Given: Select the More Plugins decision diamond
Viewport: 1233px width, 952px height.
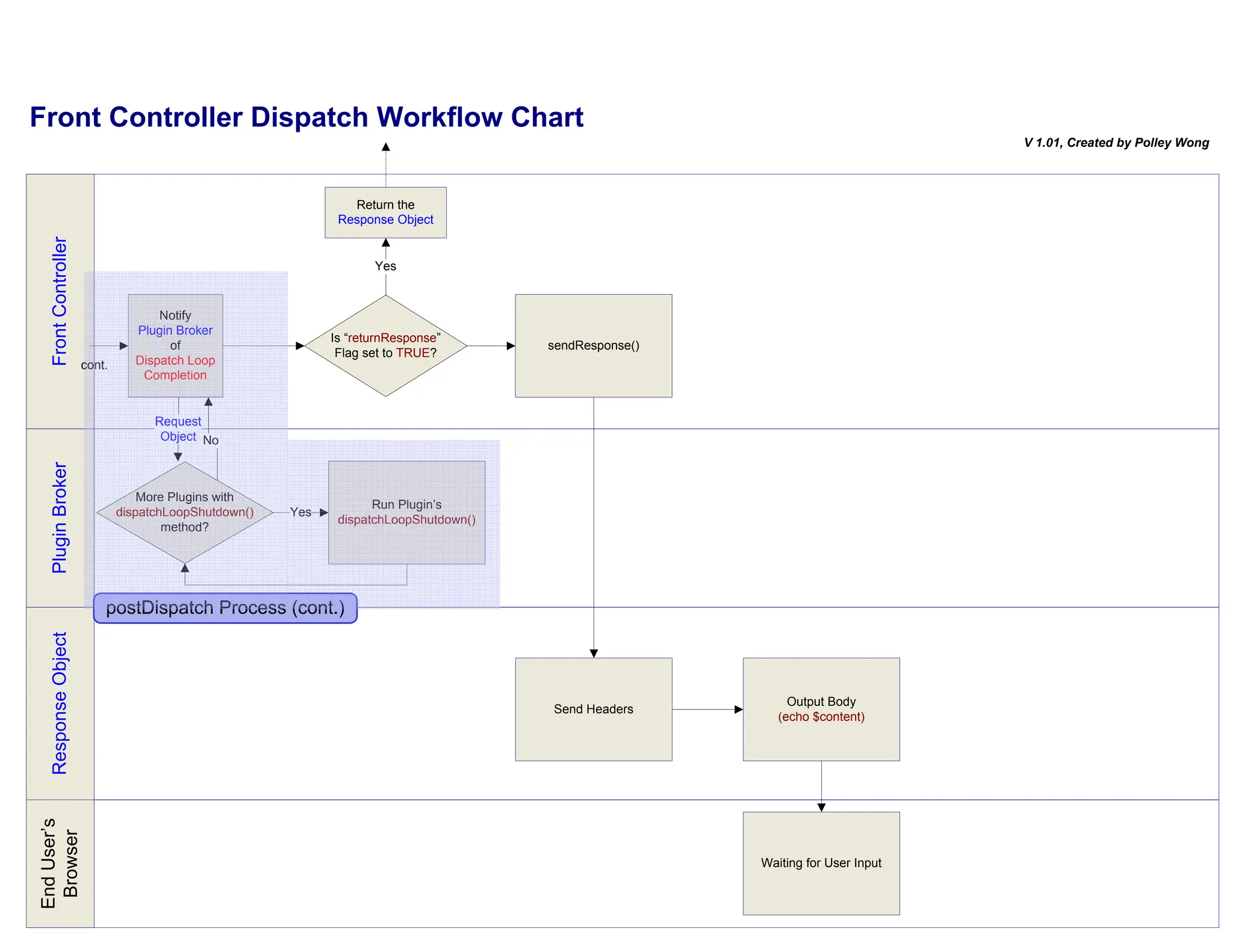Looking at the screenshot, I should tap(184, 512).
